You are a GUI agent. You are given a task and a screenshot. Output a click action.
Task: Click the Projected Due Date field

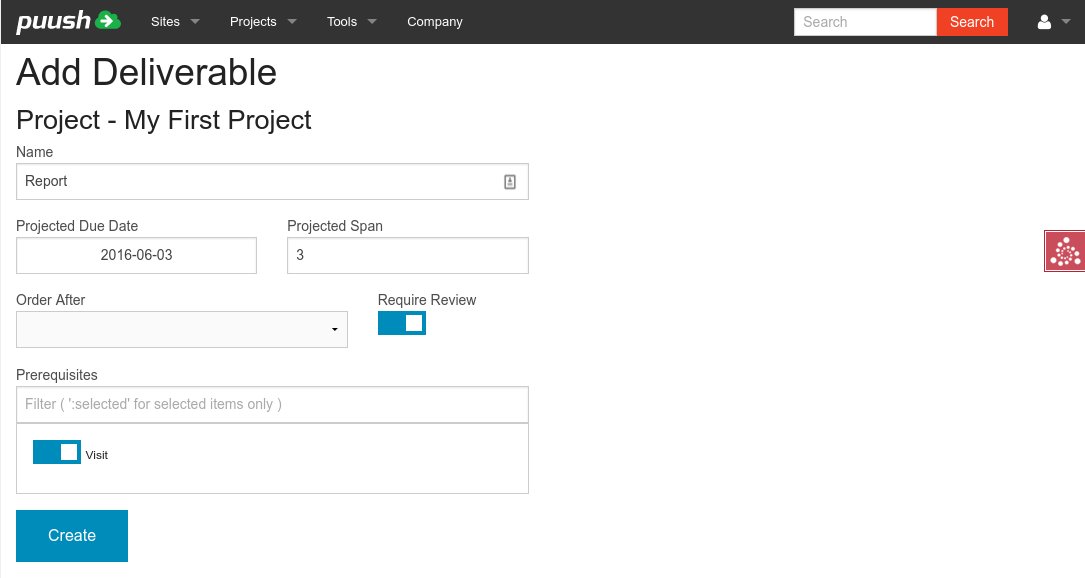coord(137,255)
